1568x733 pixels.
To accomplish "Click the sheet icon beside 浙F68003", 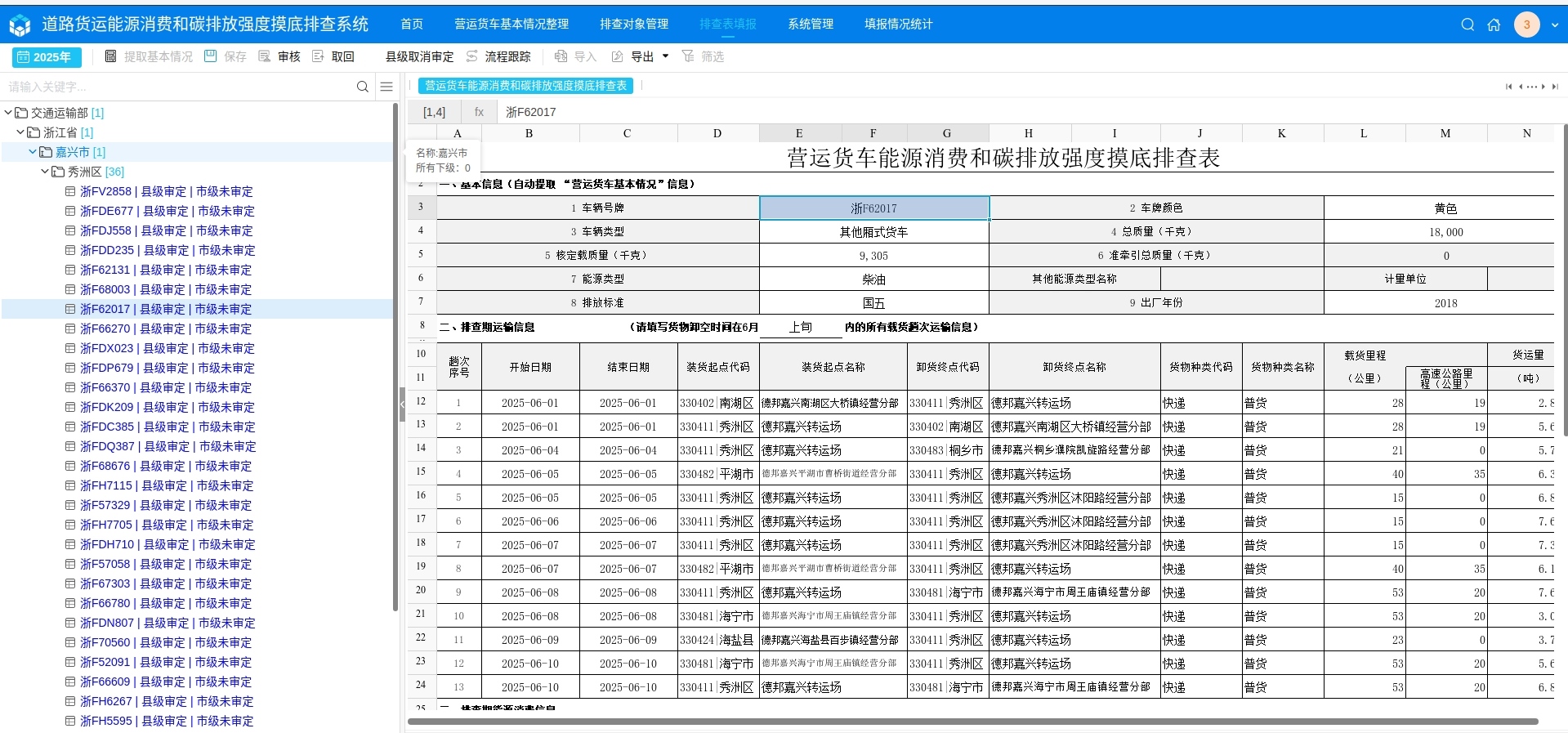I will (x=70, y=289).
